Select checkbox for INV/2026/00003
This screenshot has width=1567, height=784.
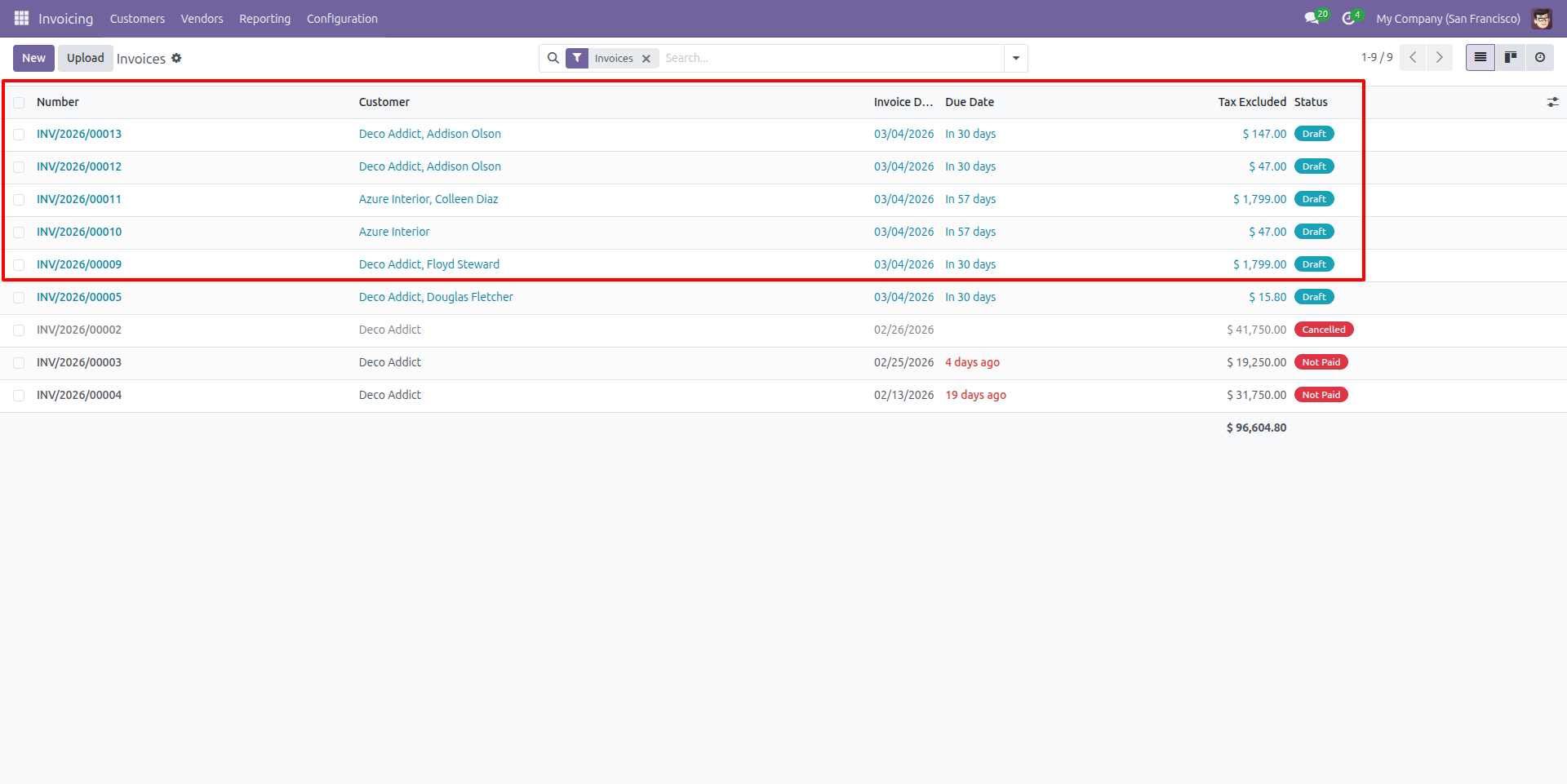19,363
